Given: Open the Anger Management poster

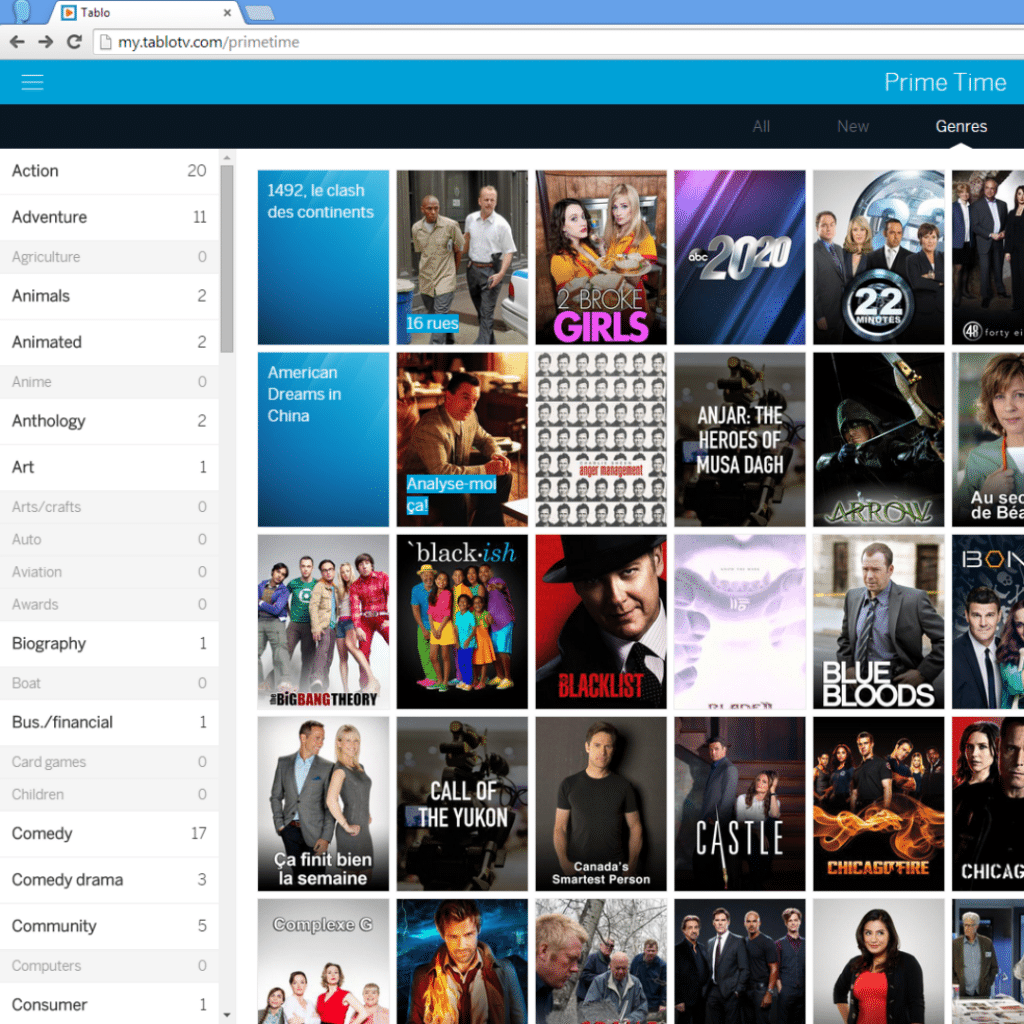Looking at the screenshot, I should tap(601, 440).
